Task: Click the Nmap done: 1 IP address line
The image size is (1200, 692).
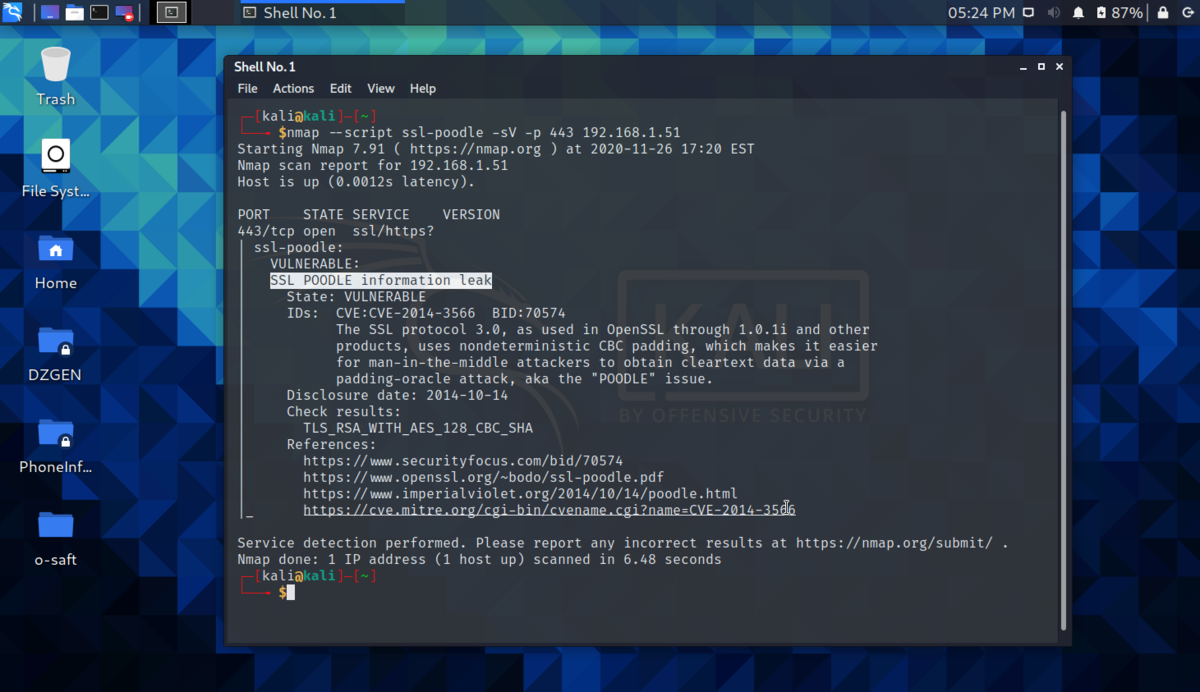Action: [x=479, y=559]
